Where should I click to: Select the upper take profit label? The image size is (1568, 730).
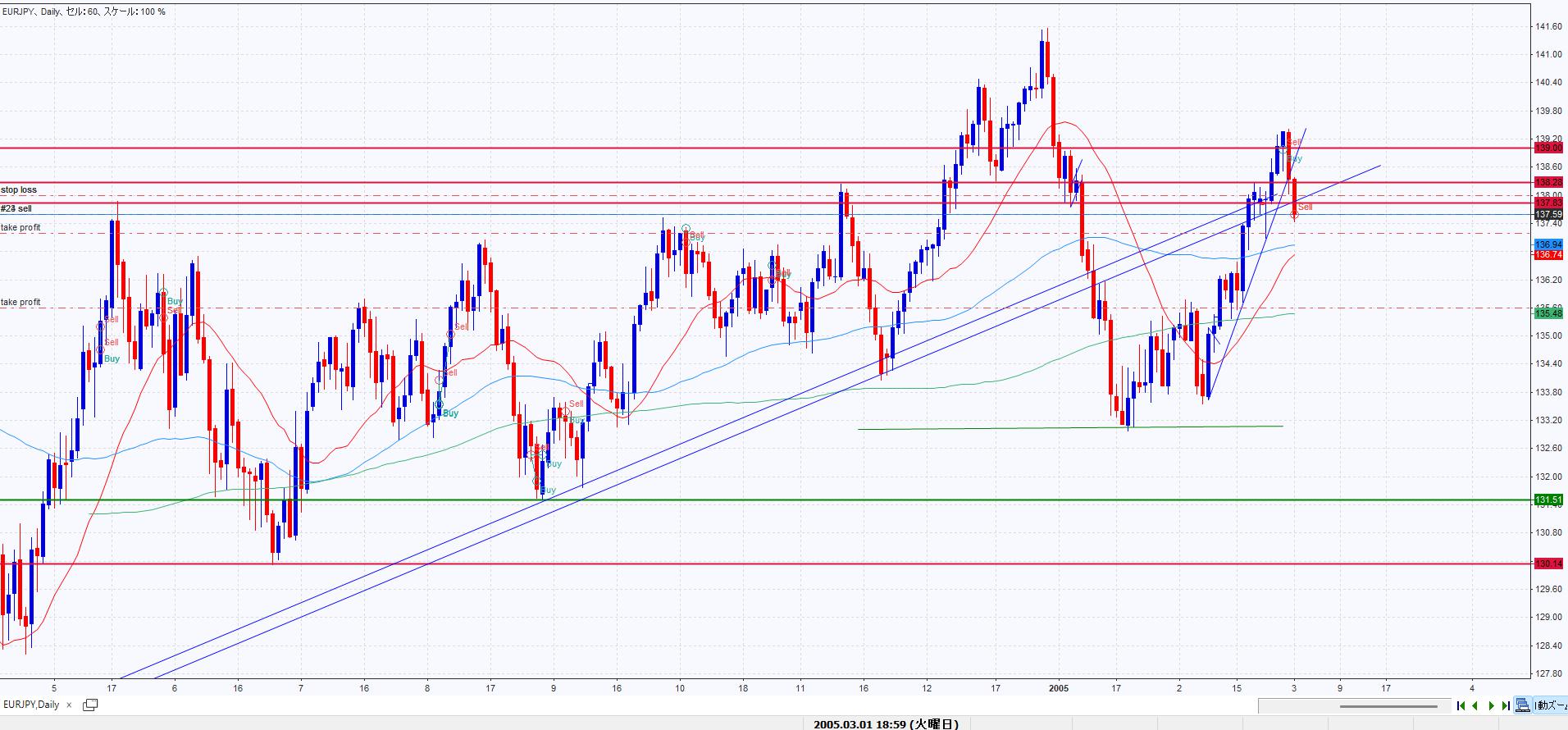coord(21,227)
